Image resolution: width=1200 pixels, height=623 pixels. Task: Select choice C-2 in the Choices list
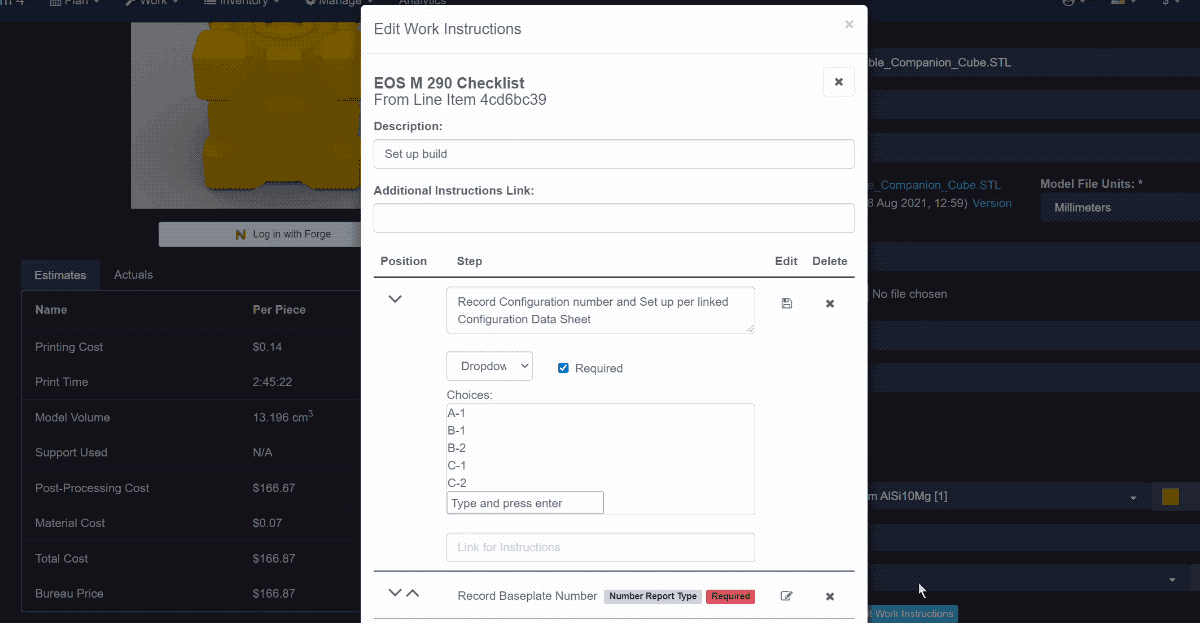point(457,483)
